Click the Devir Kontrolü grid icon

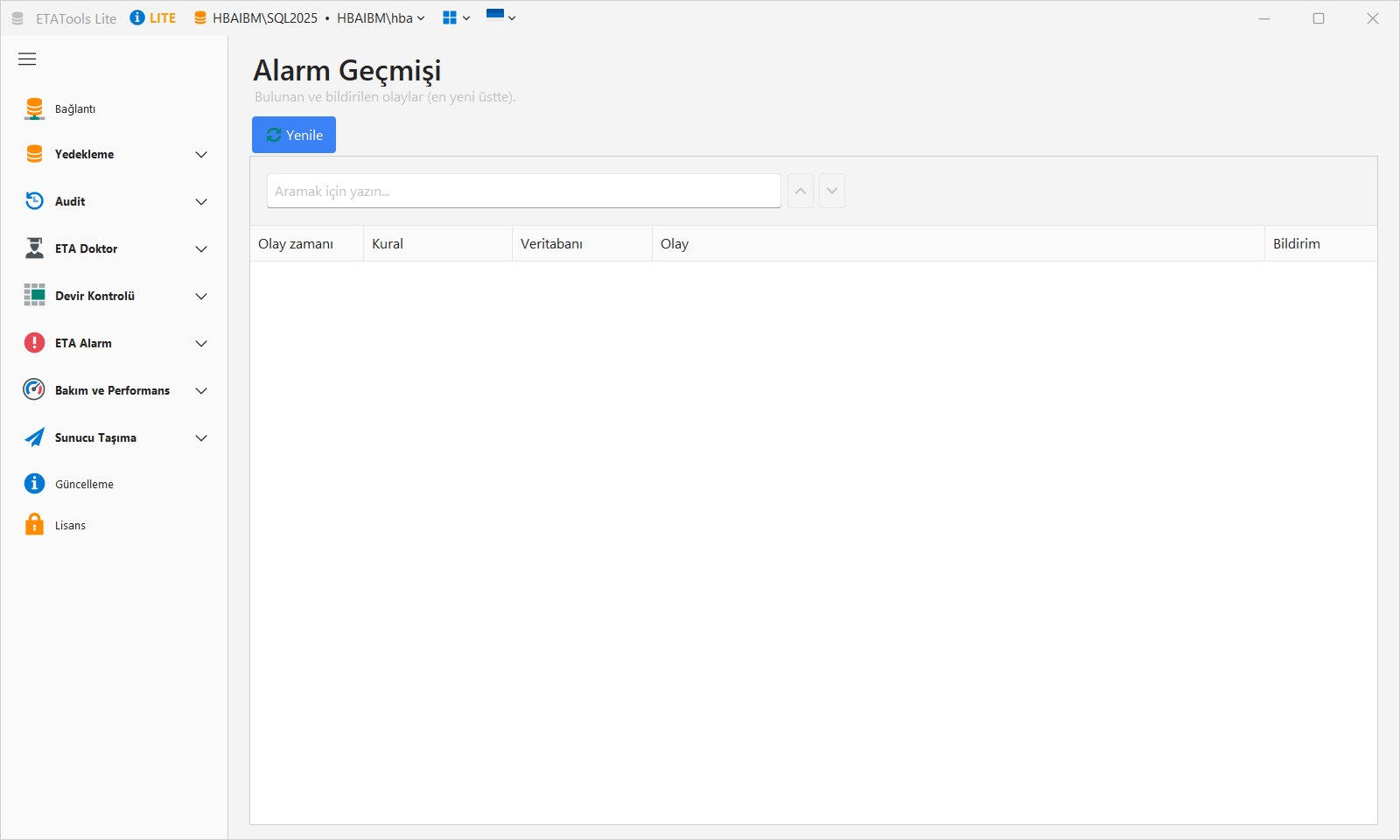pos(34,295)
